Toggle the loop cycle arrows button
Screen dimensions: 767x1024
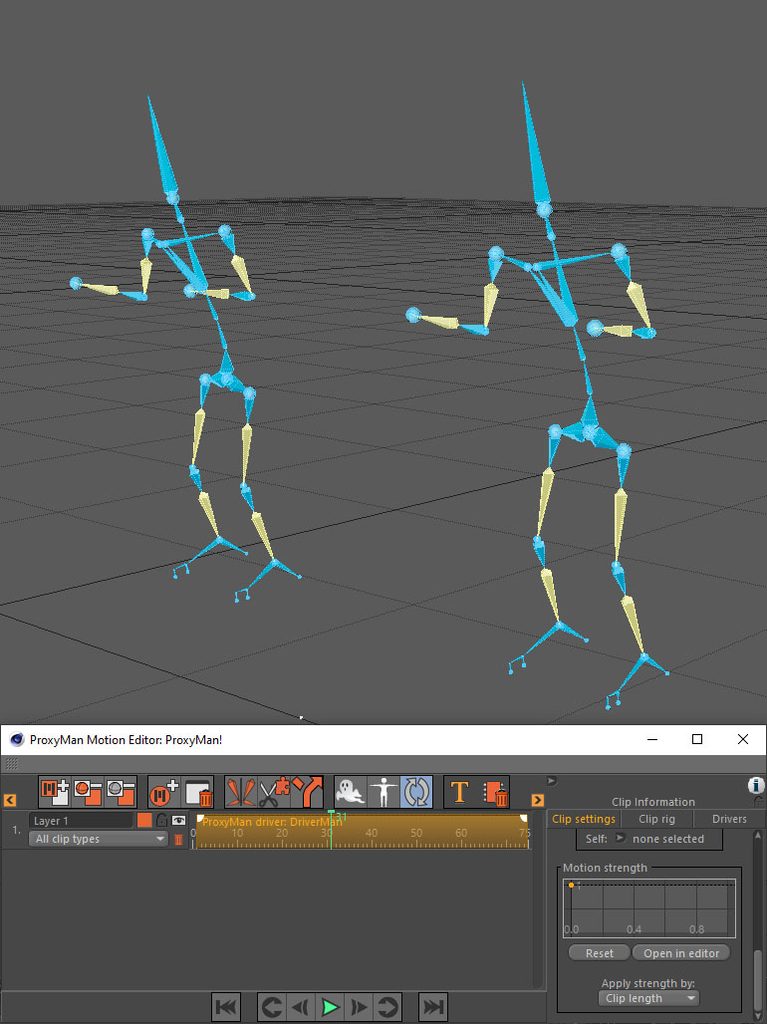(x=416, y=792)
